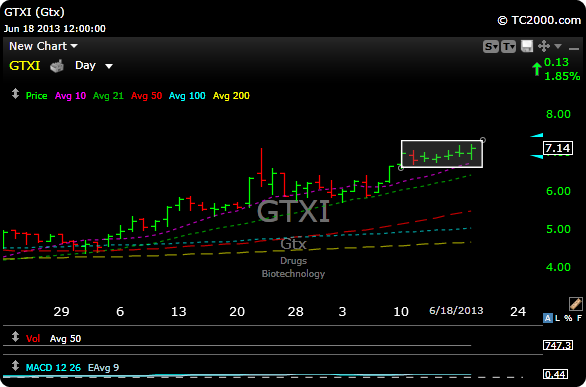Select the Avg 200 moving average label
The width and height of the screenshot is (586, 387).
pos(231,96)
